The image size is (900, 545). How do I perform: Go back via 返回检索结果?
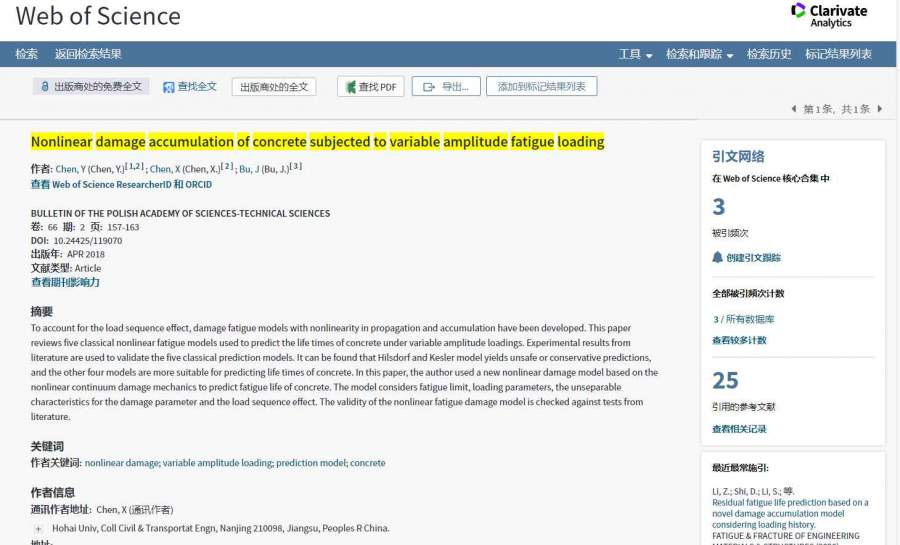tap(88, 54)
